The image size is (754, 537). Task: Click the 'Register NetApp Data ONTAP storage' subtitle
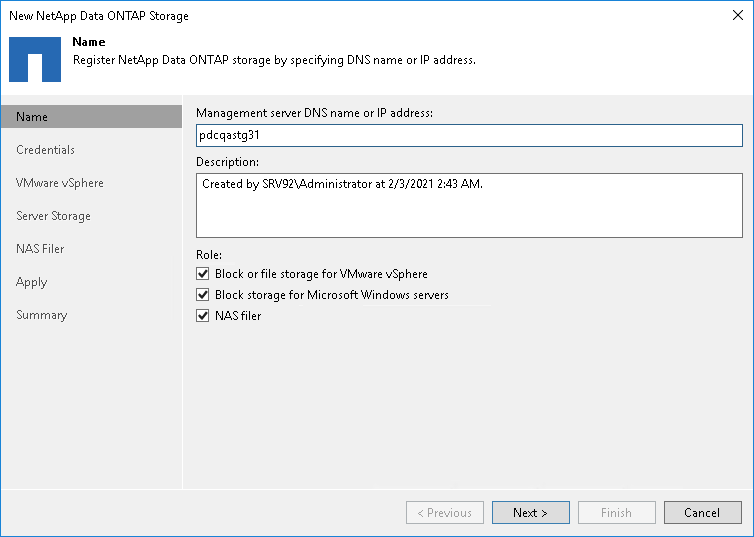(274, 60)
